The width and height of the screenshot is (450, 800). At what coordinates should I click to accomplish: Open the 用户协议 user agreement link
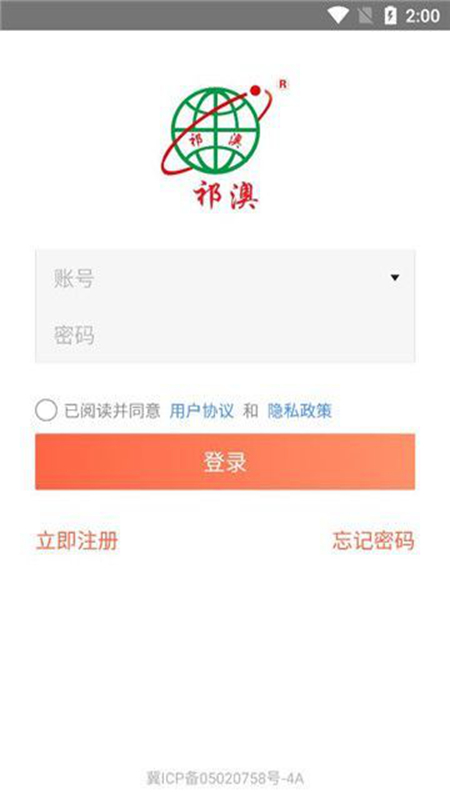point(202,410)
